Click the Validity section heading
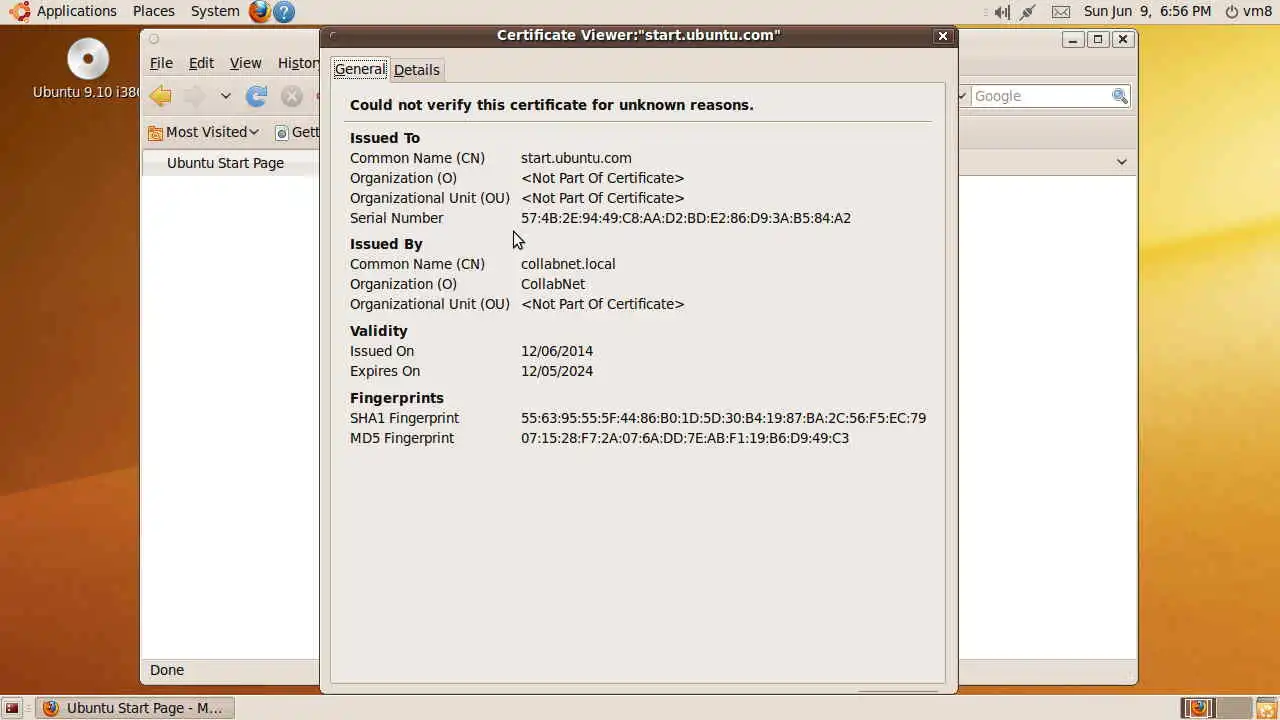The image size is (1280, 720). (x=379, y=331)
